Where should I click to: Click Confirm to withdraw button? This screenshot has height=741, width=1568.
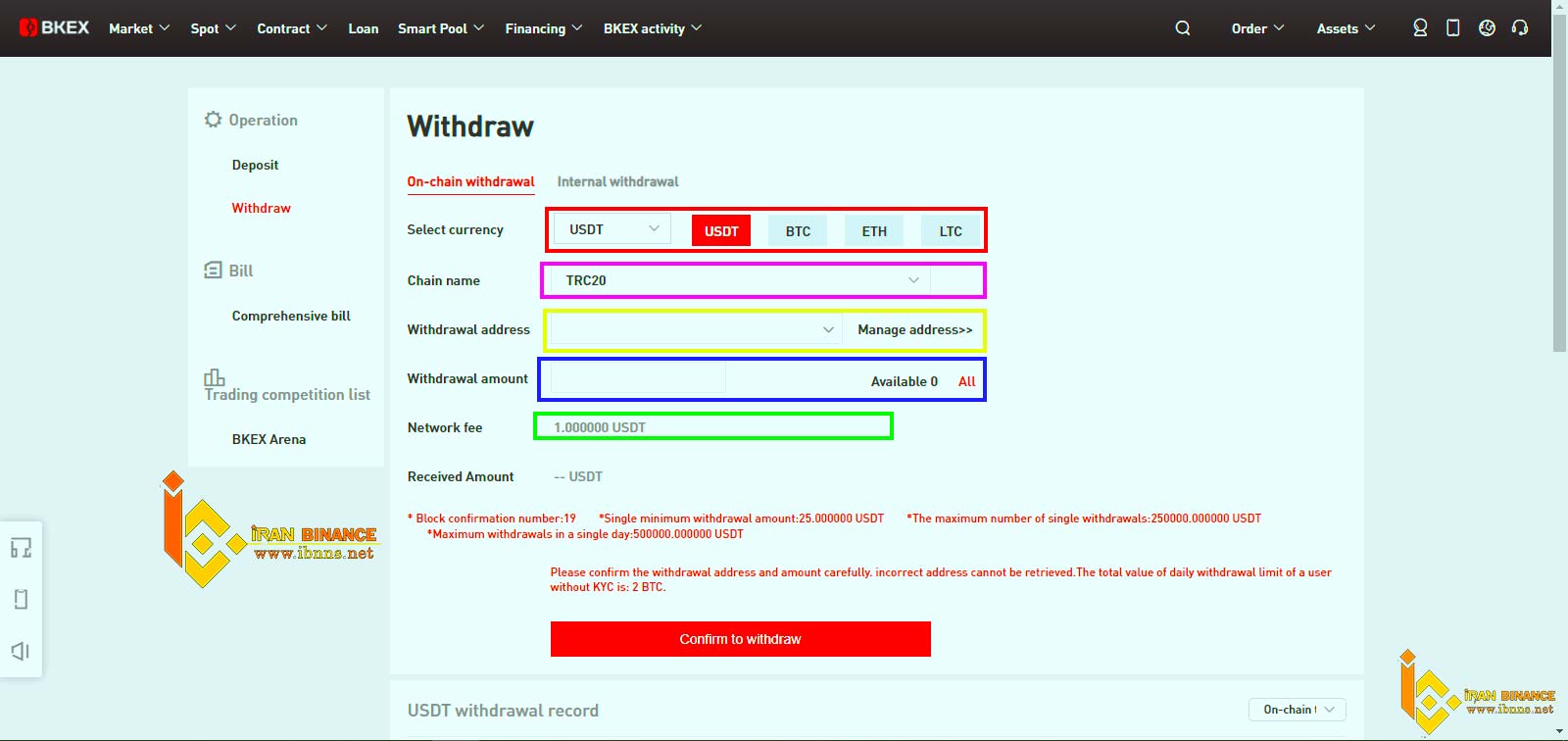(x=740, y=639)
